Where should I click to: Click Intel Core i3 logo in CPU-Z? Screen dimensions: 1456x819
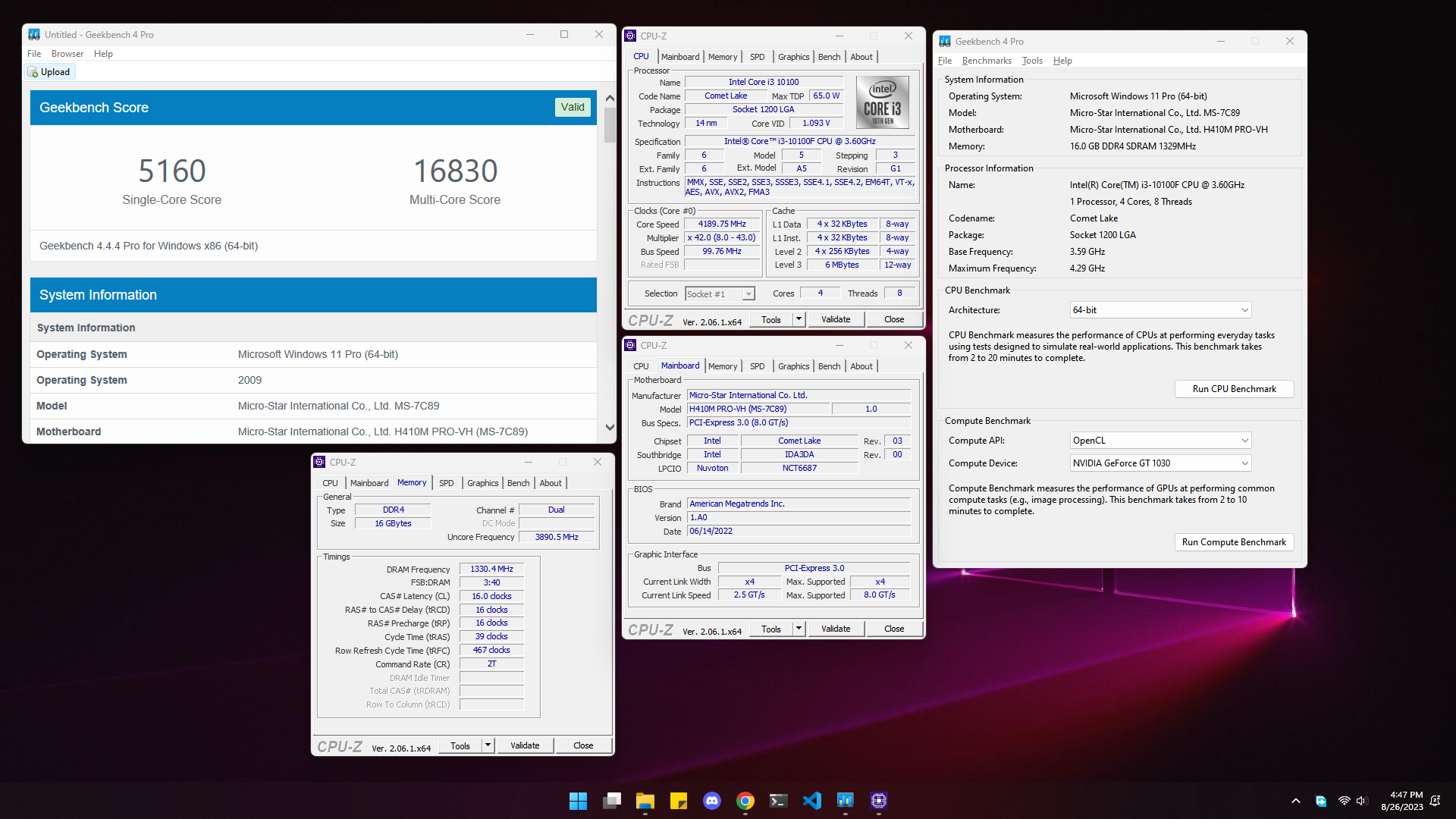point(883,102)
